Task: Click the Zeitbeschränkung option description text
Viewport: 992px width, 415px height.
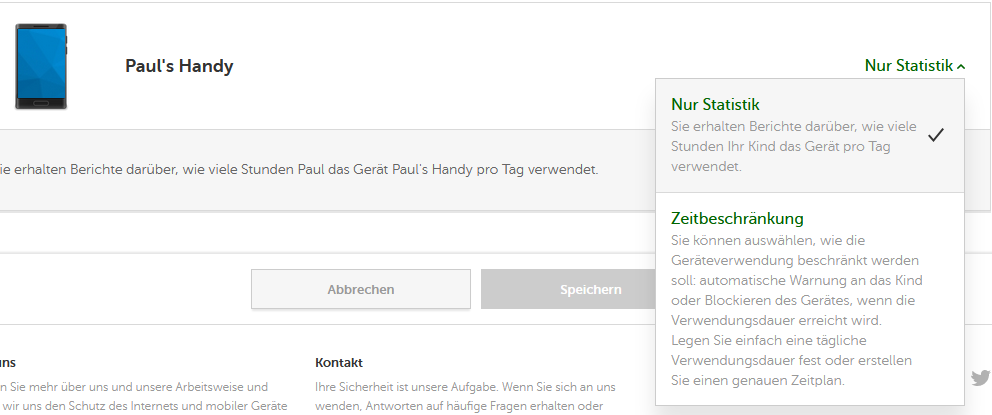Action: coord(795,310)
